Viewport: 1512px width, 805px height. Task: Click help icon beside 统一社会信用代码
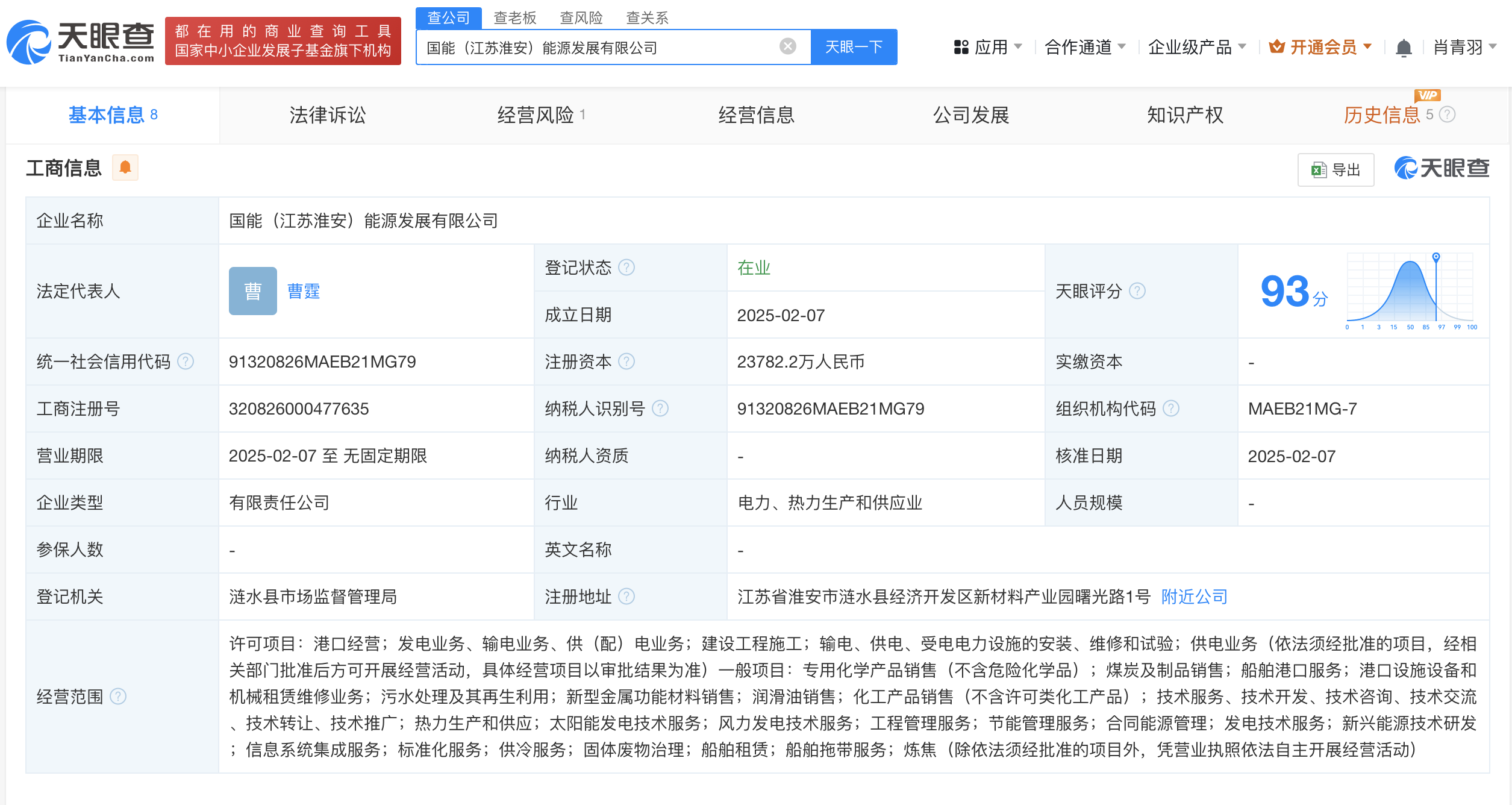(x=186, y=362)
